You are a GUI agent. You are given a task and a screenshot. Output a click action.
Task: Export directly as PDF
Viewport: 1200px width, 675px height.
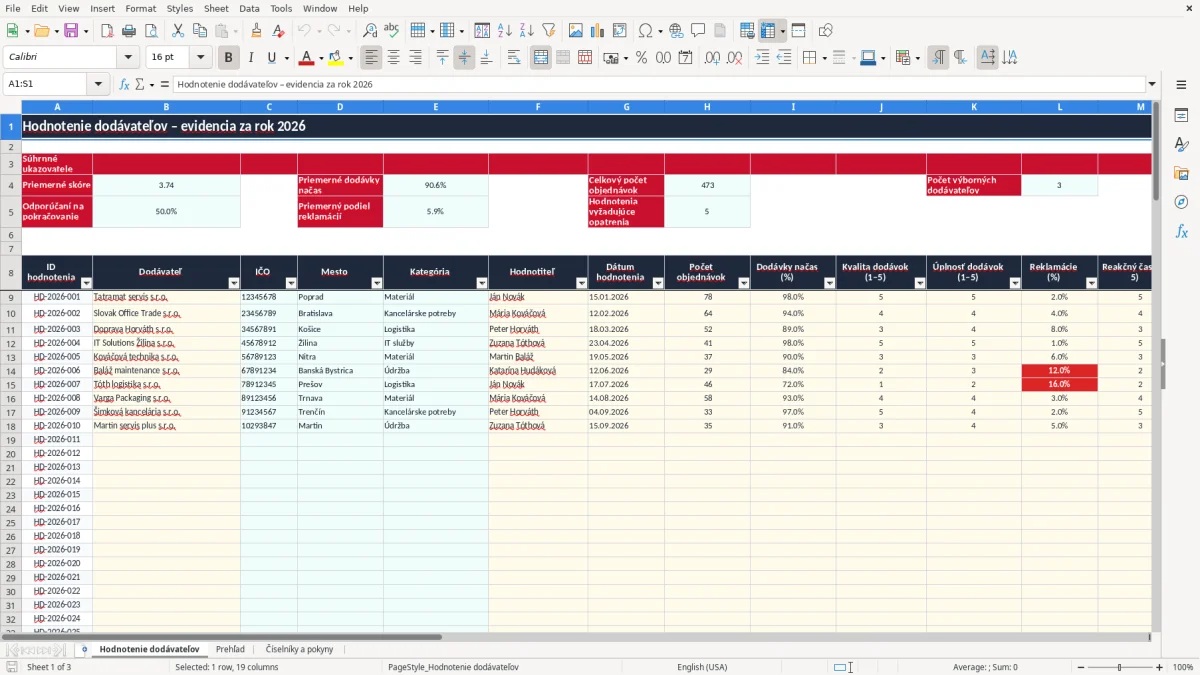[107, 31]
